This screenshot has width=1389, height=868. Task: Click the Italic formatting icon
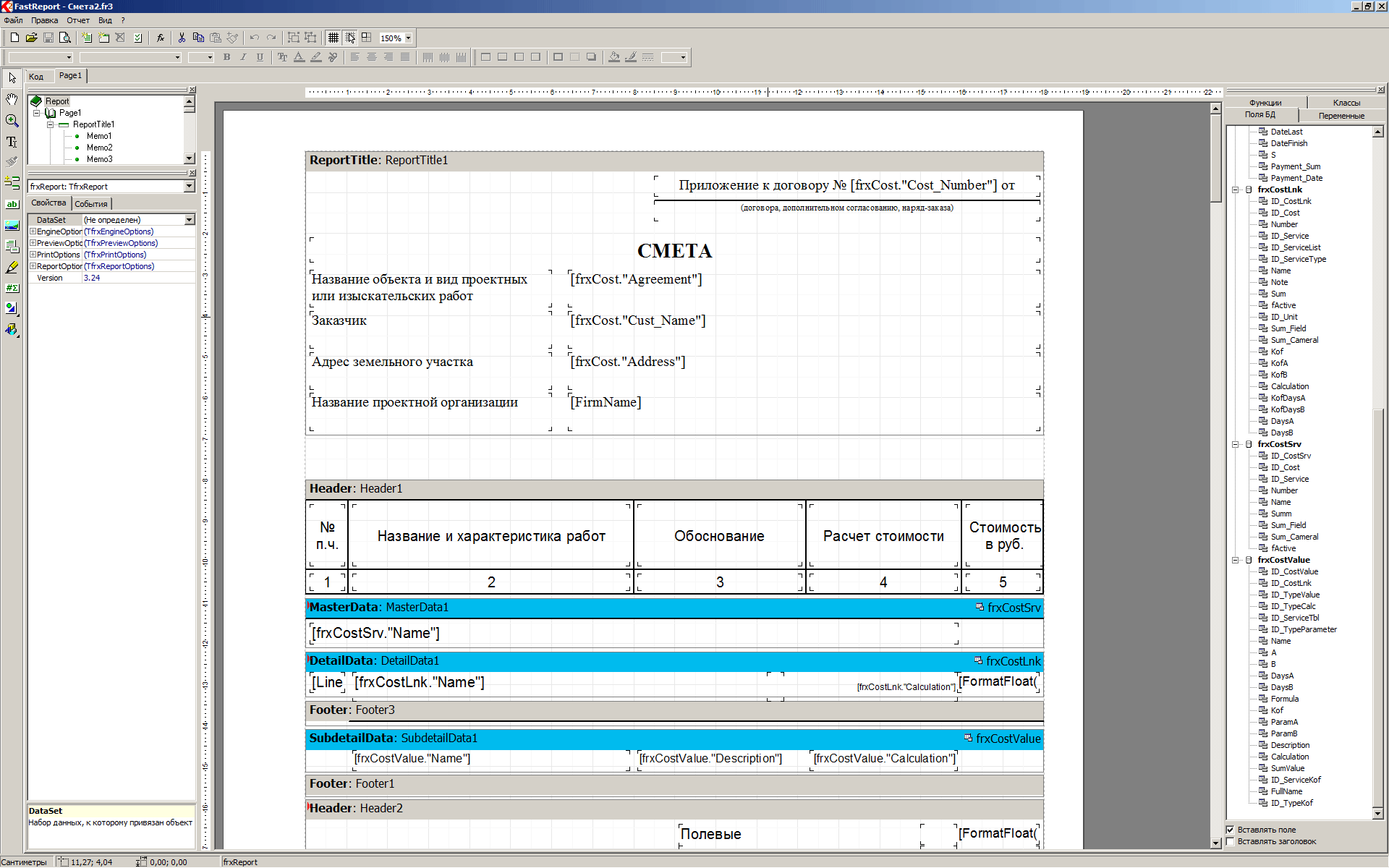243,57
